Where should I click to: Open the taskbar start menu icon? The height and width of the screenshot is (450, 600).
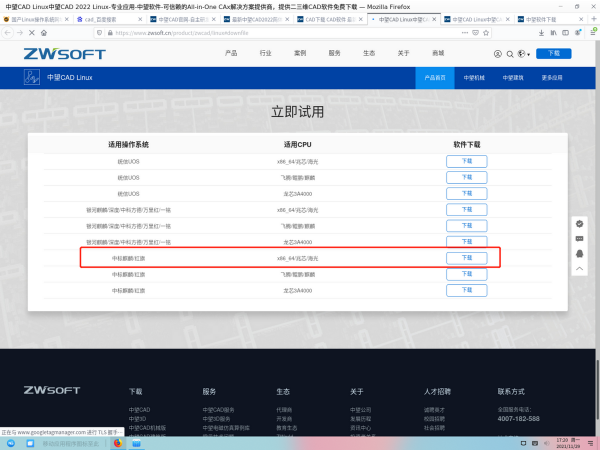11,443
